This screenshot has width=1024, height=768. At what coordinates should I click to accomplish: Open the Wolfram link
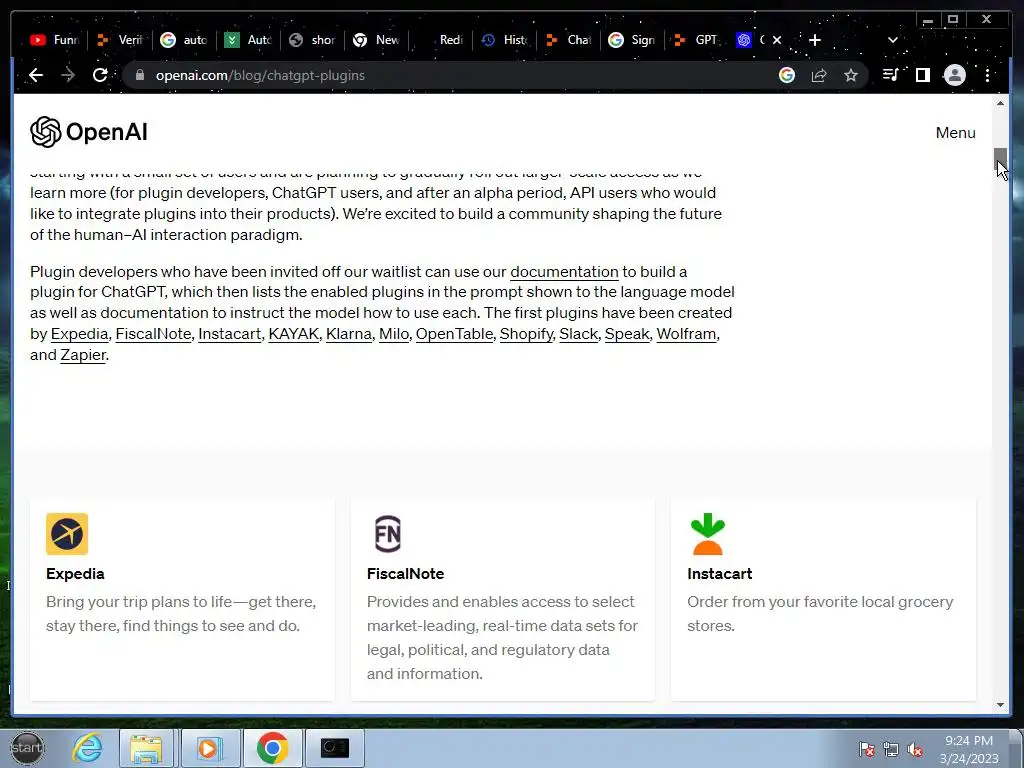[686, 334]
